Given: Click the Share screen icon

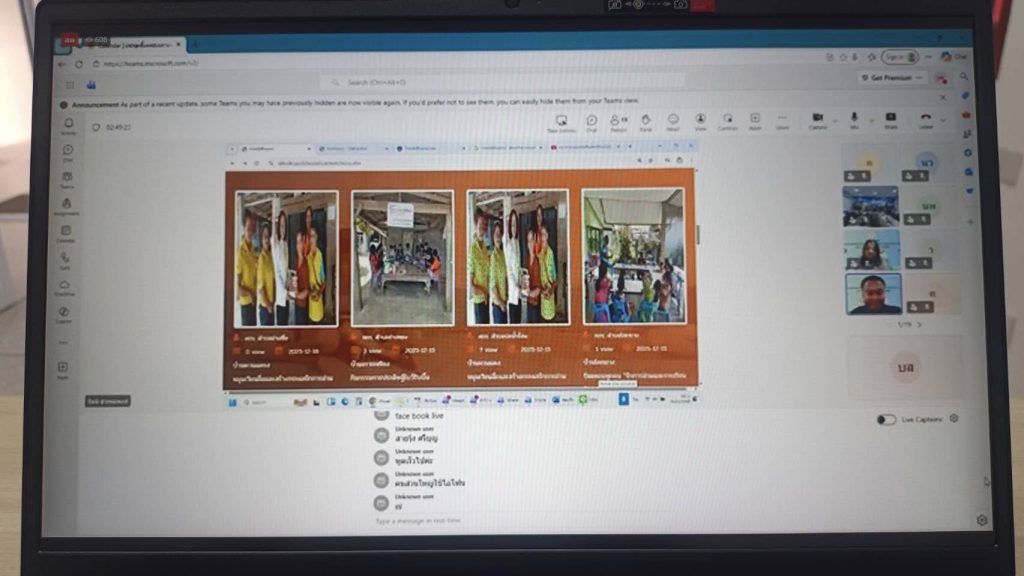Looking at the screenshot, I should click(891, 121).
